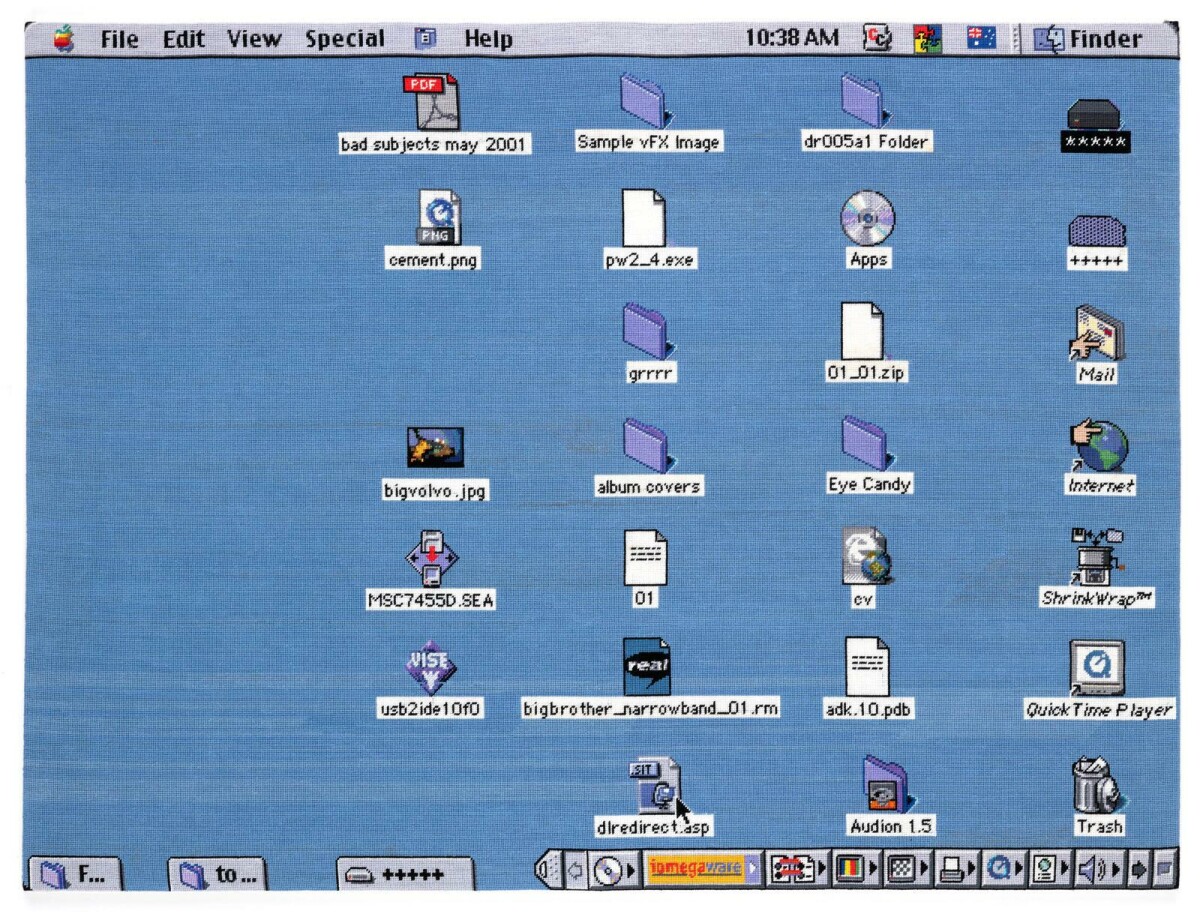Open the Apple menu
This screenshot has width=1200, height=917.
coord(64,40)
